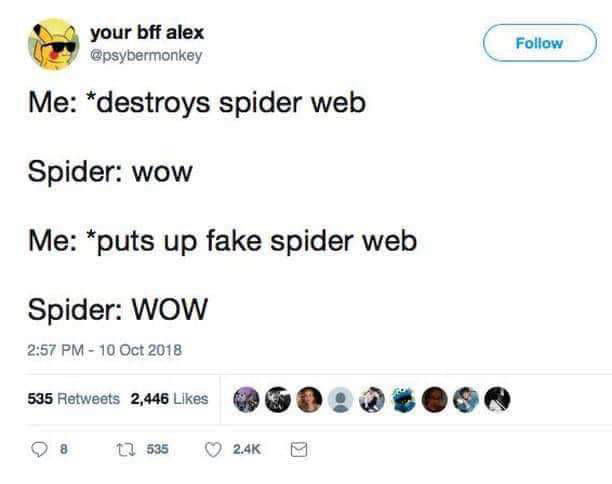The width and height of the screenshot is (612, 484).
Task: Click the third liker avatar, woman's face
Action: (x=309, y=399)
